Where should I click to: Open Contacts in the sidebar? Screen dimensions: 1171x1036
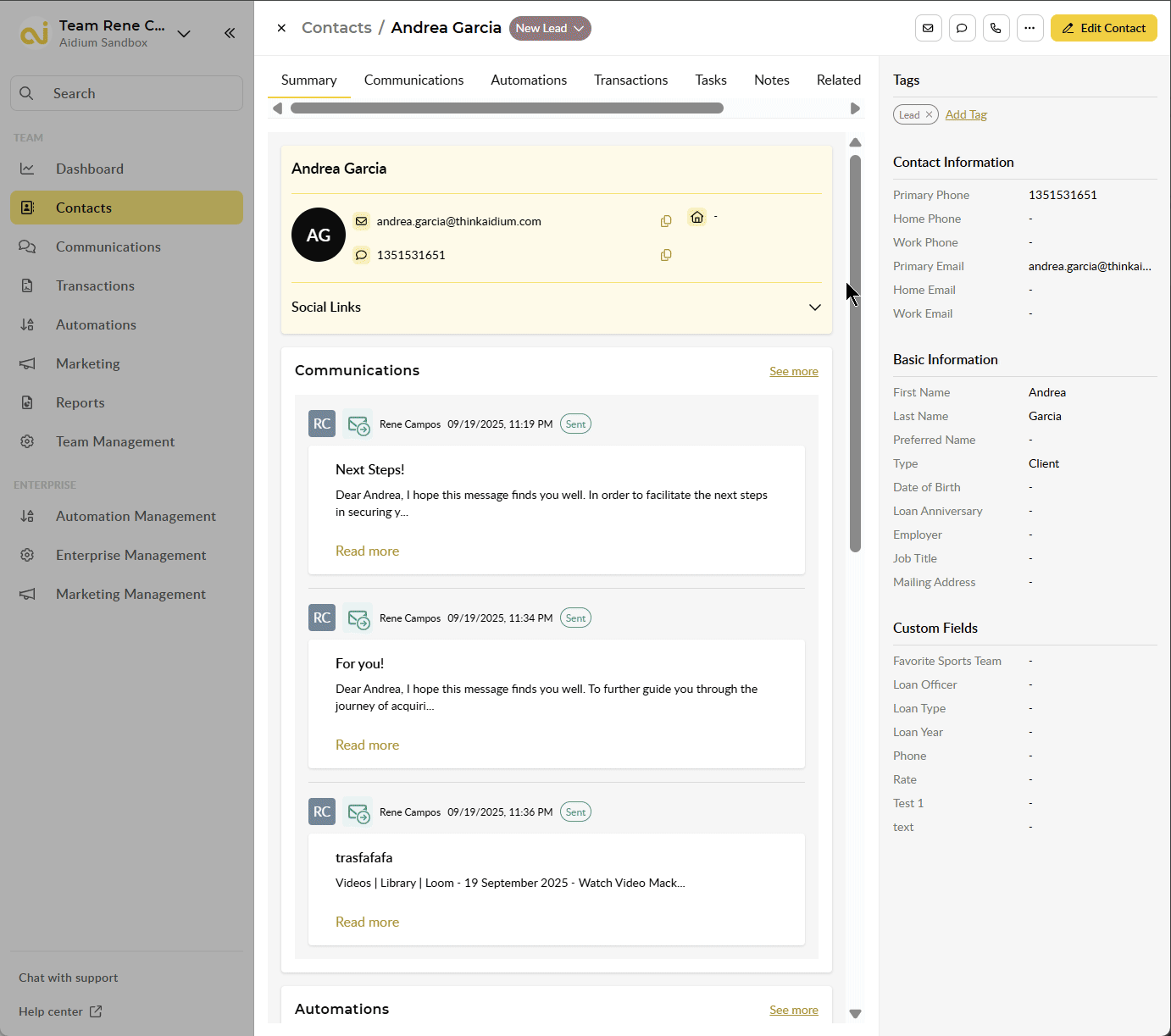[x=127, y=208]
